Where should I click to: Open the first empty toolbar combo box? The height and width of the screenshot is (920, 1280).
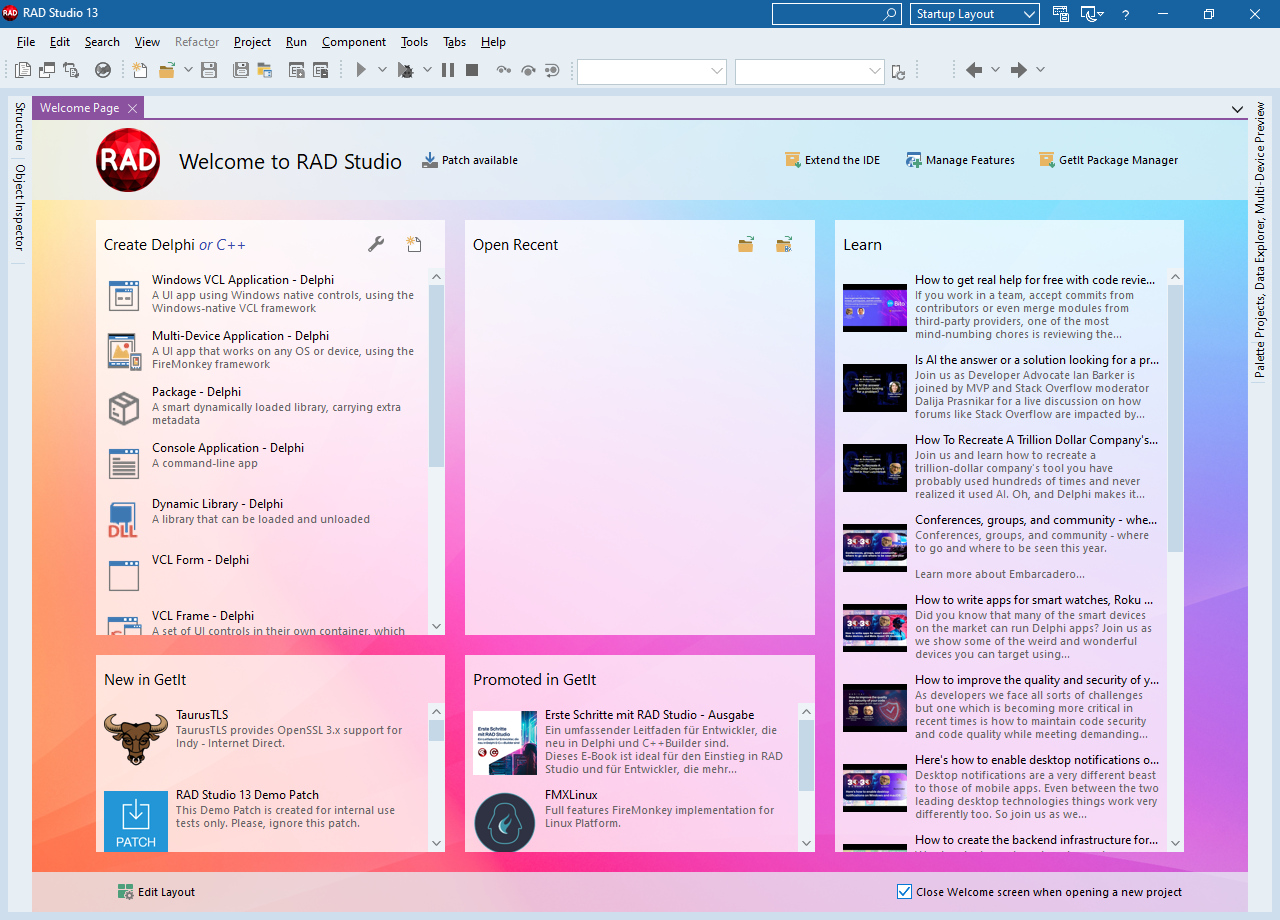652,71
